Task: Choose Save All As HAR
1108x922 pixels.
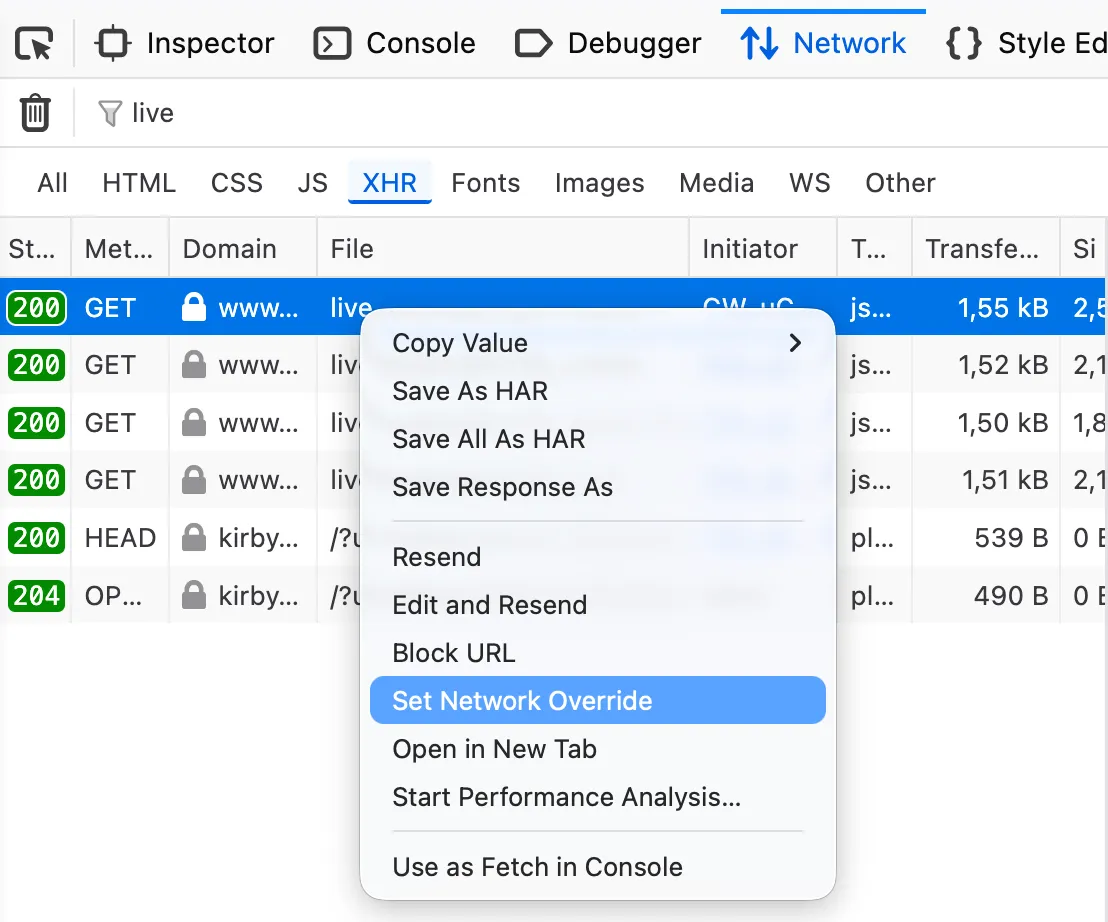Action: point(598,439)
